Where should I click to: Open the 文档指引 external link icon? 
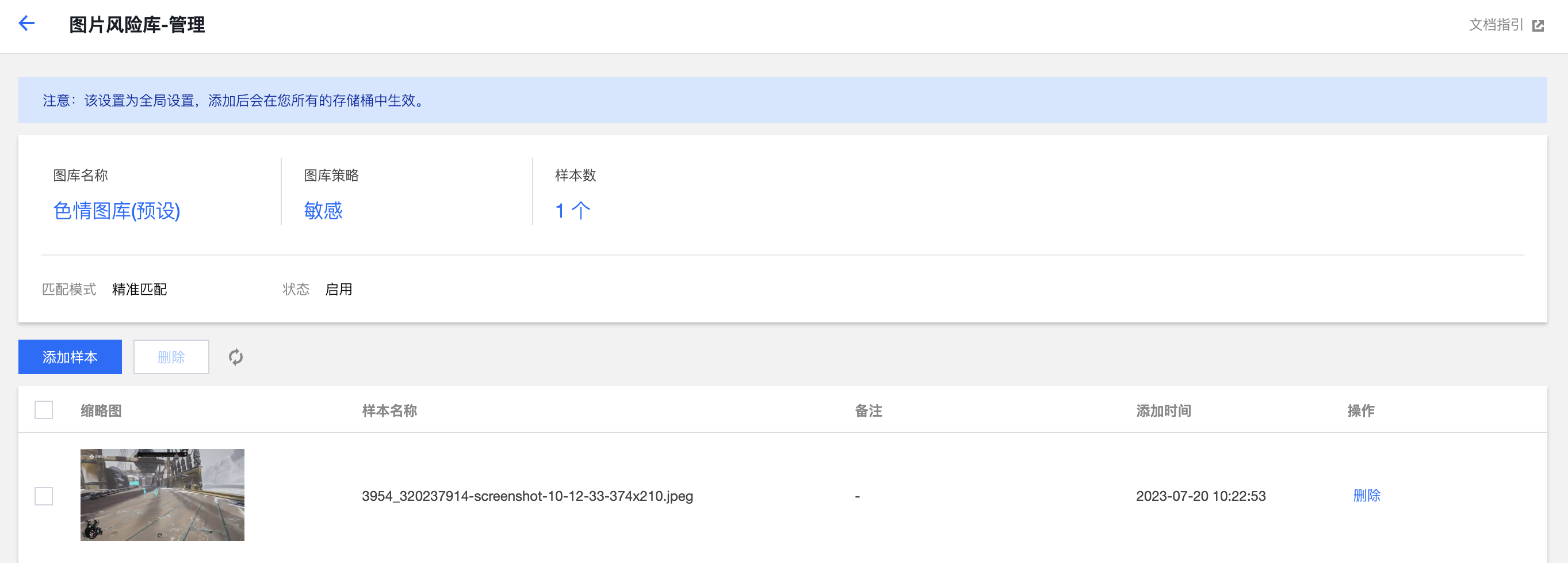[x=1538, y=25]
